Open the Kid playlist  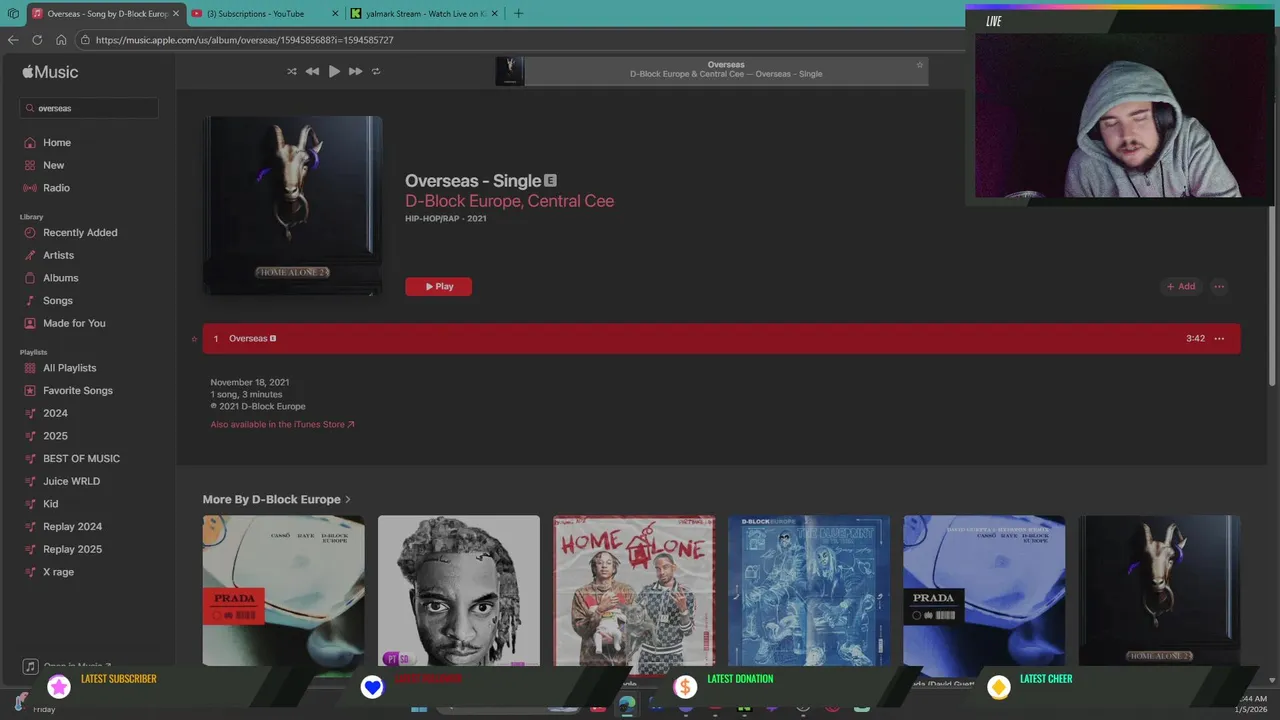pyautogui.click(x=50, y=504)
